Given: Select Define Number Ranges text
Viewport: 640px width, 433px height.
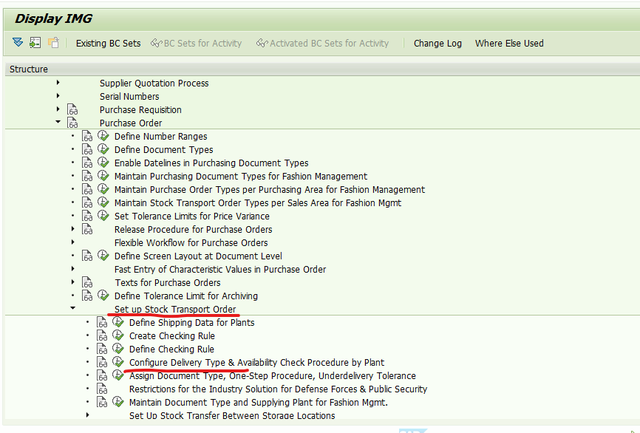Looking at the screenshot, I should (161, 136).
